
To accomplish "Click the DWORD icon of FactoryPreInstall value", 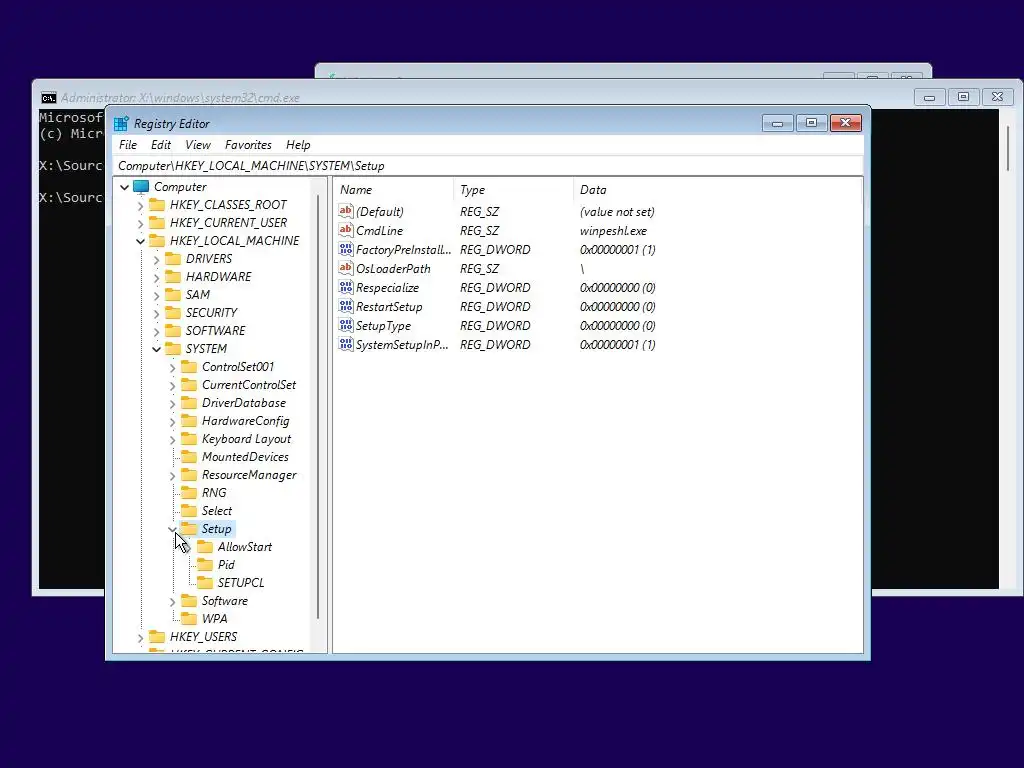I will (x=345, y=249).
